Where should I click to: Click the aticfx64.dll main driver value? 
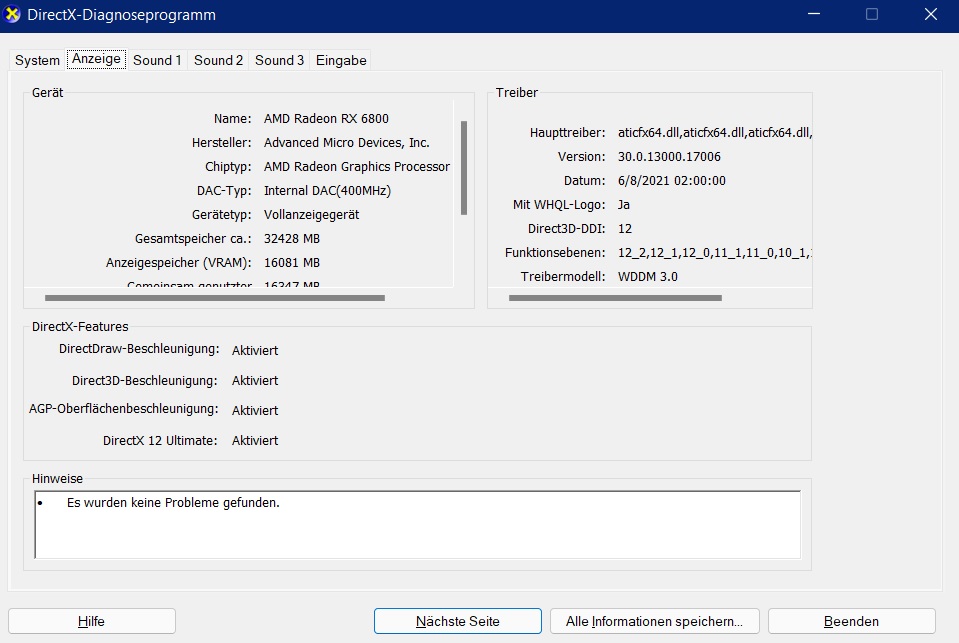point(714,133)
